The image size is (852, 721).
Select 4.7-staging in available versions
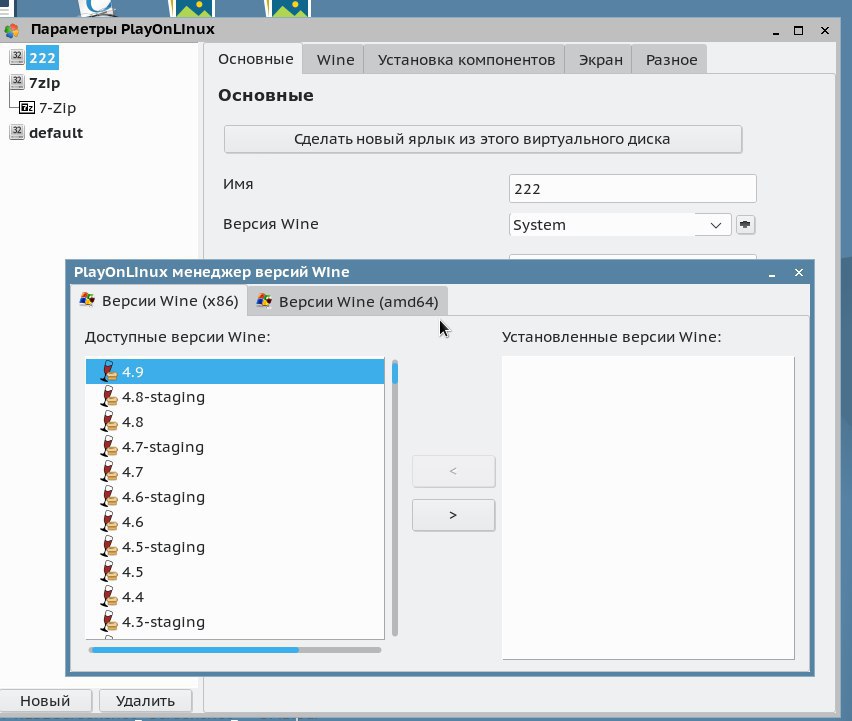click(235, 447)
